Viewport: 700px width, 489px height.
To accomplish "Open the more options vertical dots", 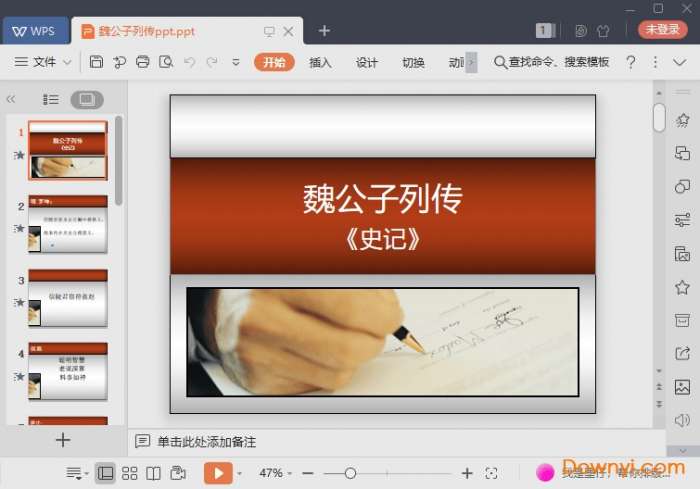I will (655, 62).
